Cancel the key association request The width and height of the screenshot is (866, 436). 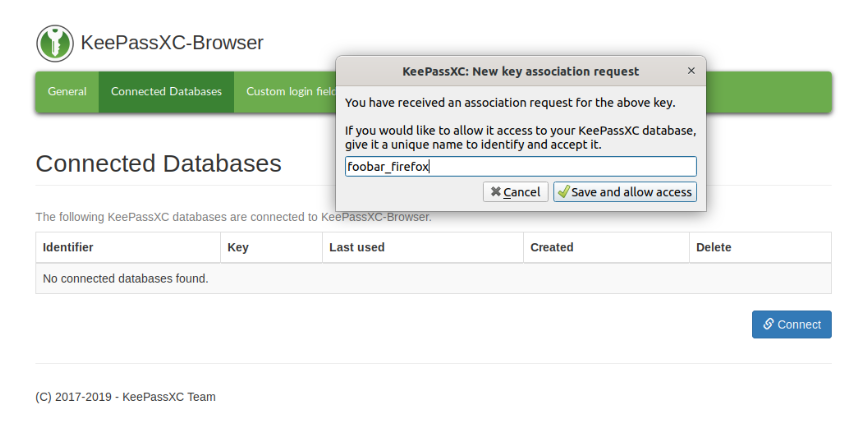point(515,192)
